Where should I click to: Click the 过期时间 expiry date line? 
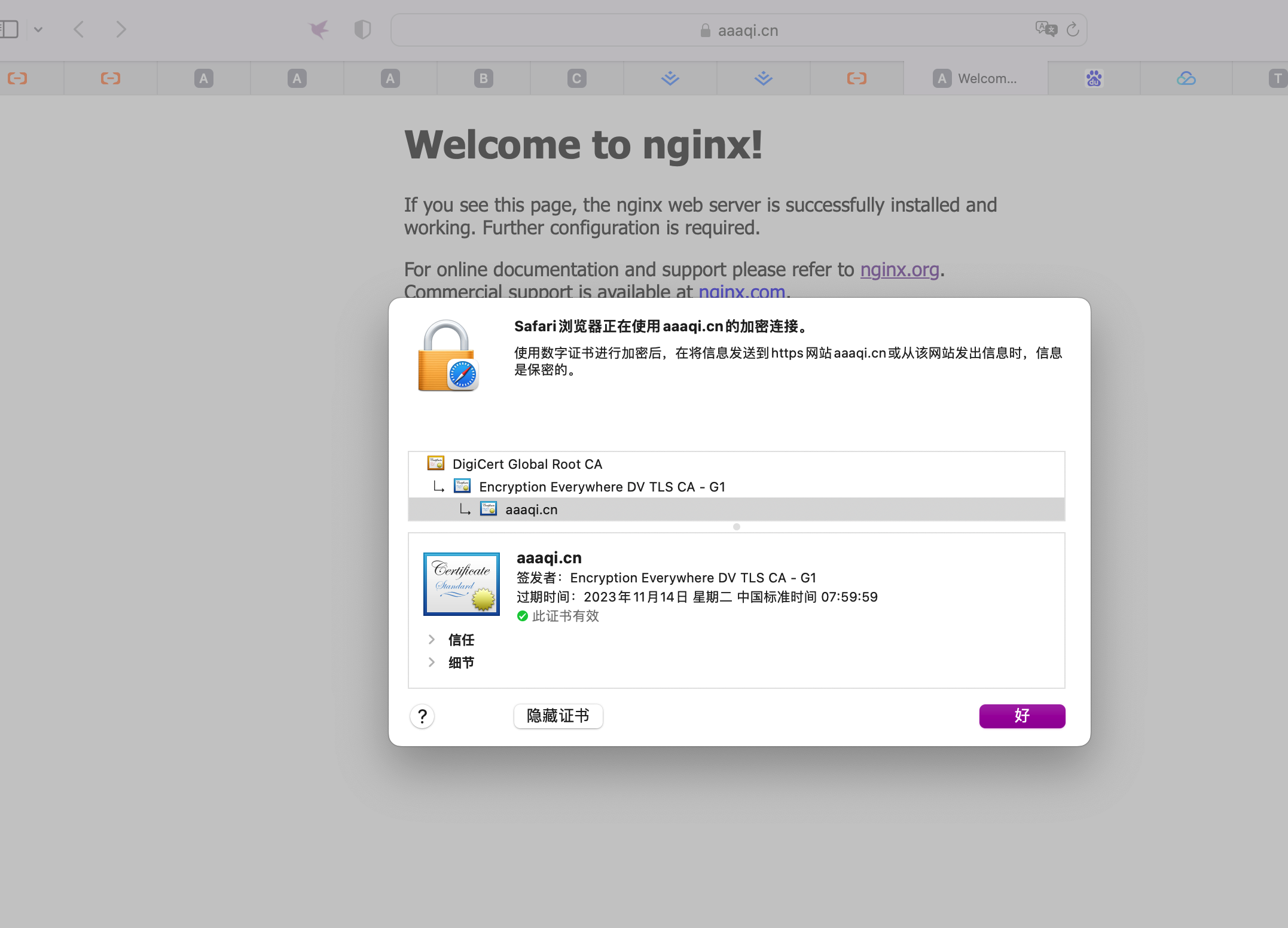point(697,597)
